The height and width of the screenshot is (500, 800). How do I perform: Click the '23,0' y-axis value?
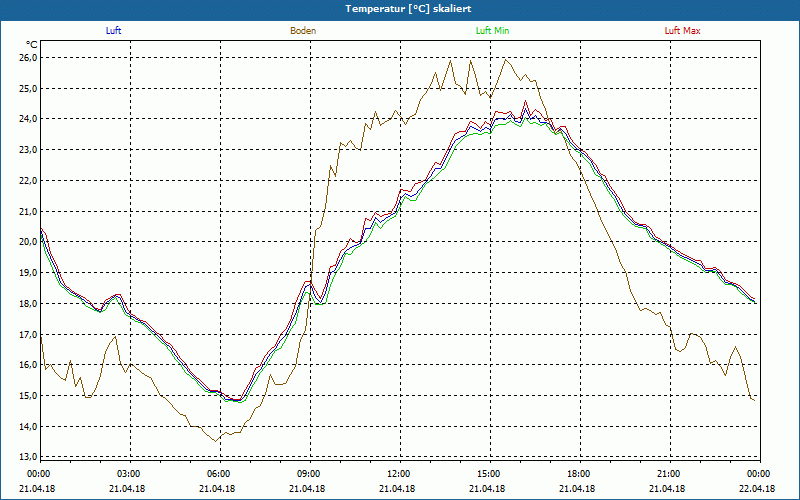click(29, 150)
